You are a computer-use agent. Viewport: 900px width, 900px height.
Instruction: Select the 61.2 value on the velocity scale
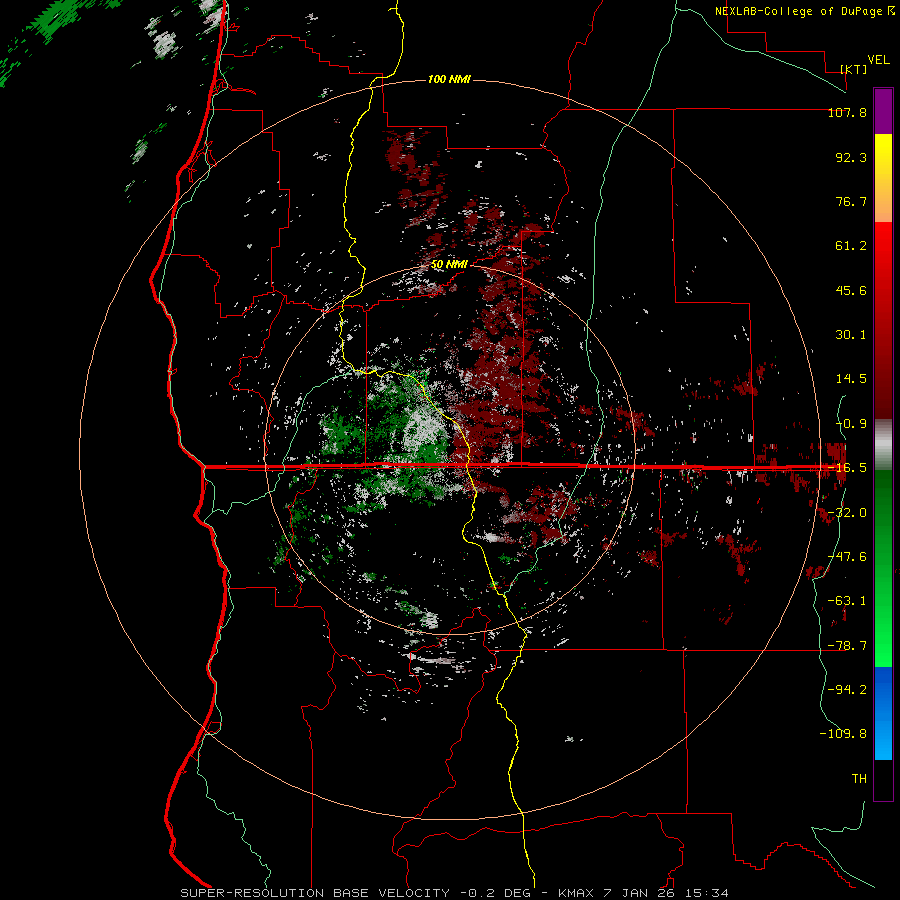[851, 246]
